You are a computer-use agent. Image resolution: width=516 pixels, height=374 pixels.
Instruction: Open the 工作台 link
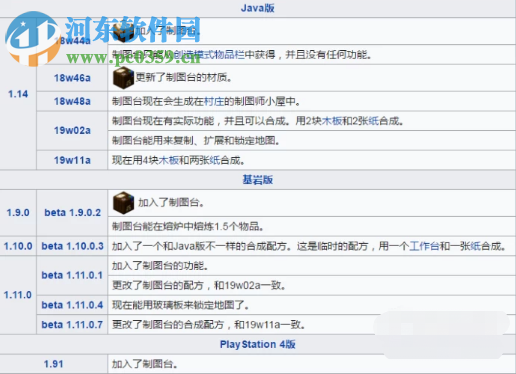tap(424, 246)
